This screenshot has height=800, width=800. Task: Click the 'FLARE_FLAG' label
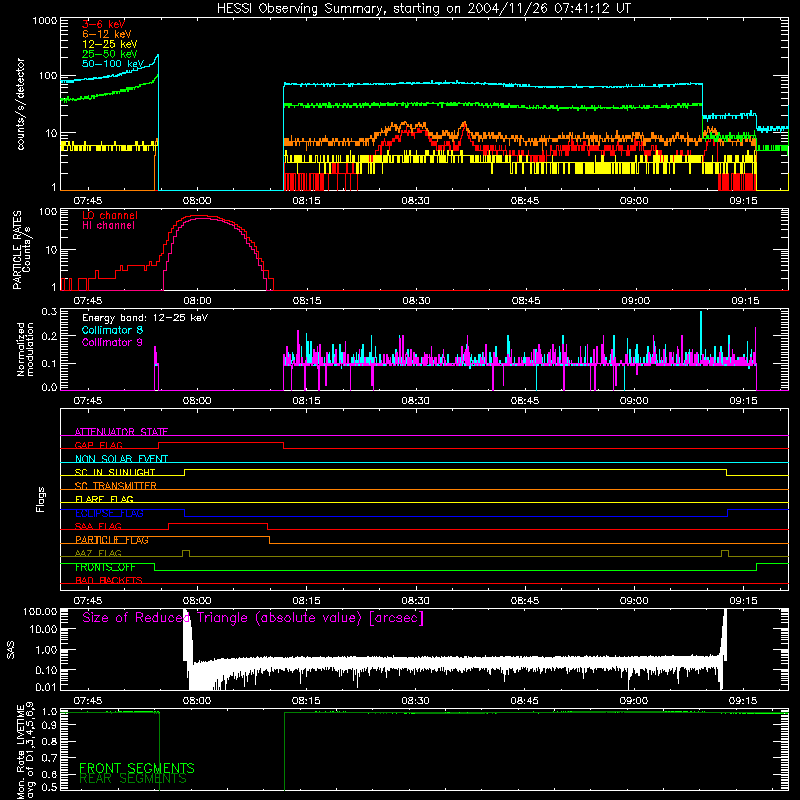coord(104,499)
